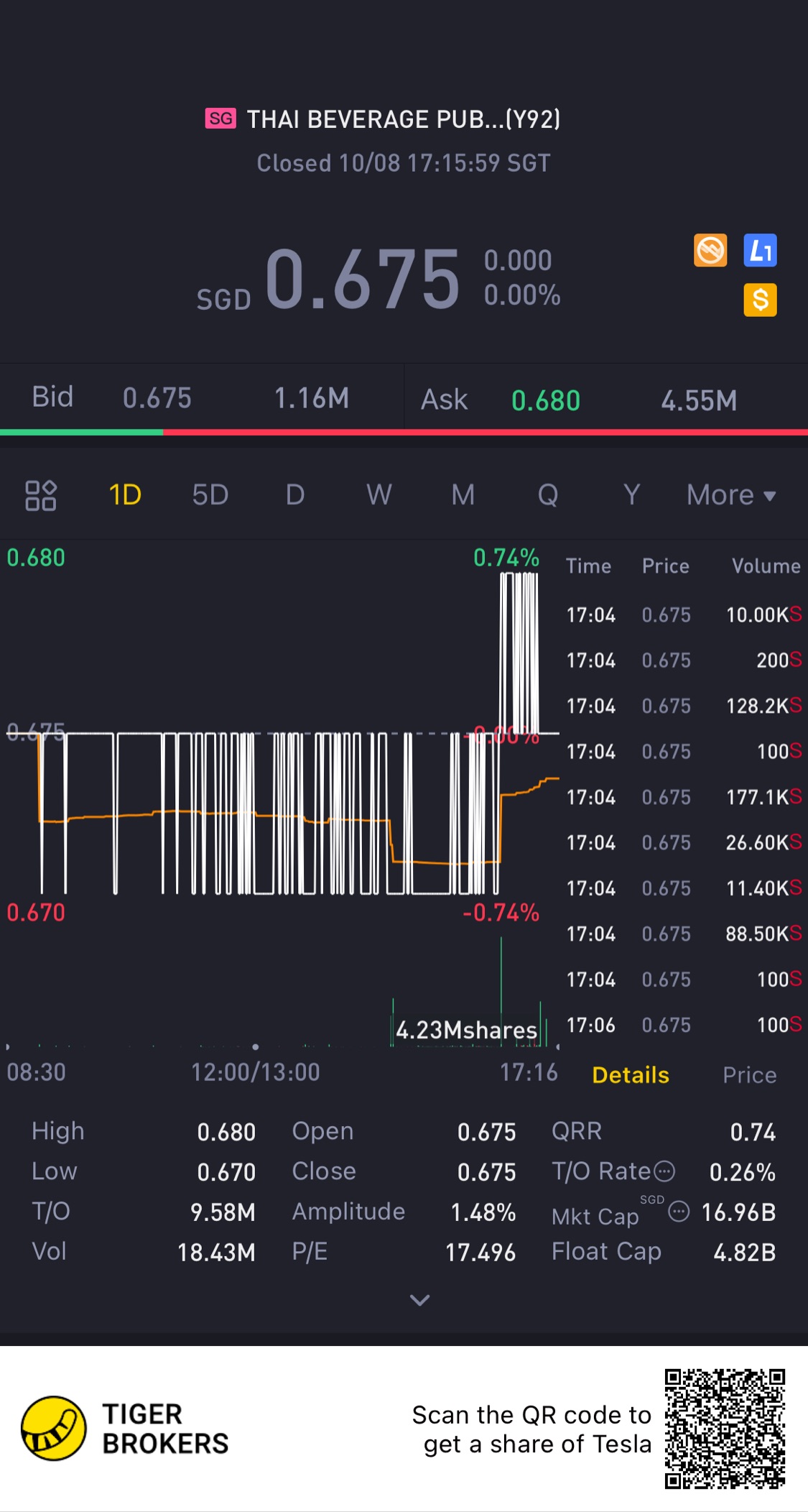Tap the orange no-short-sell badge icon

pos(710,251)
